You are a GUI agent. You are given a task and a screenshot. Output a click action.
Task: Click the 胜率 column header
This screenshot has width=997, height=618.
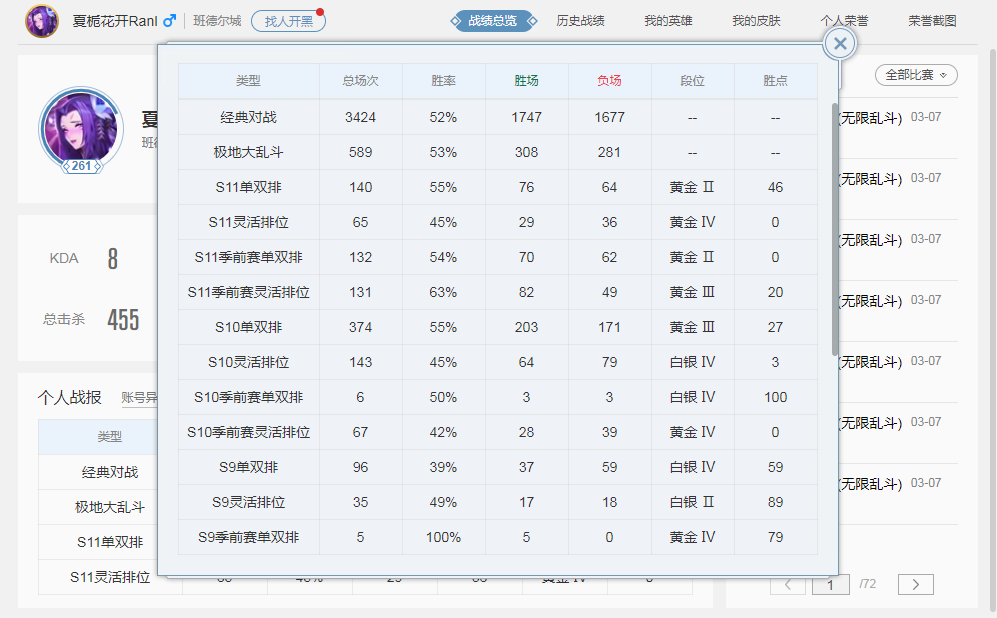tap(443, 81)
